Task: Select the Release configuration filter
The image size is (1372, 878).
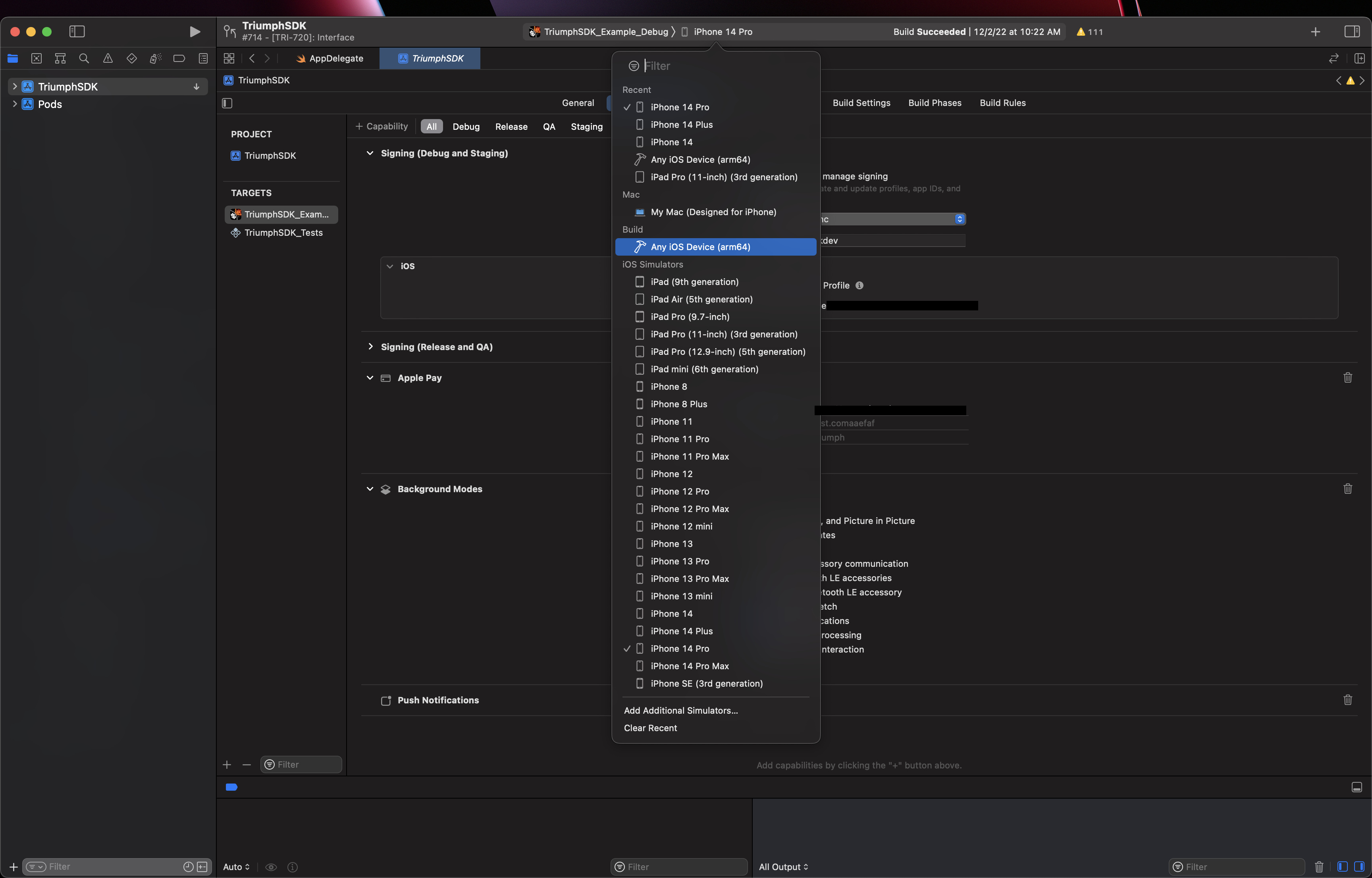Action: coord(511,127)
